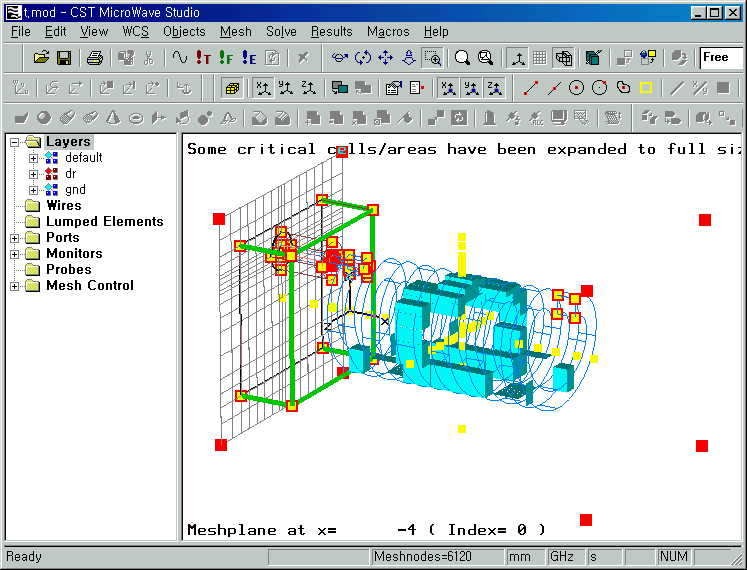The image size is (747, 570).
Task: Switch to Z mesh plane normal
Action: [309, 88]
